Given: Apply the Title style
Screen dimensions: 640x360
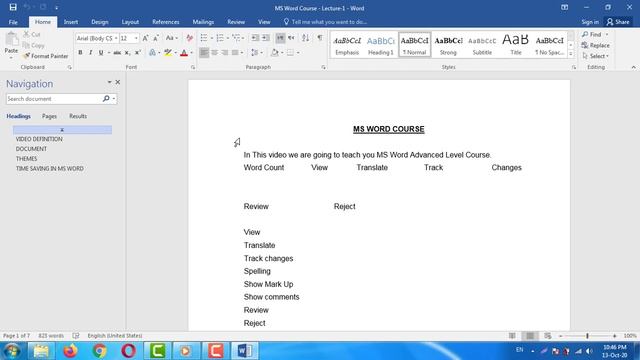Looking at the screenshot, I should 516,45.
